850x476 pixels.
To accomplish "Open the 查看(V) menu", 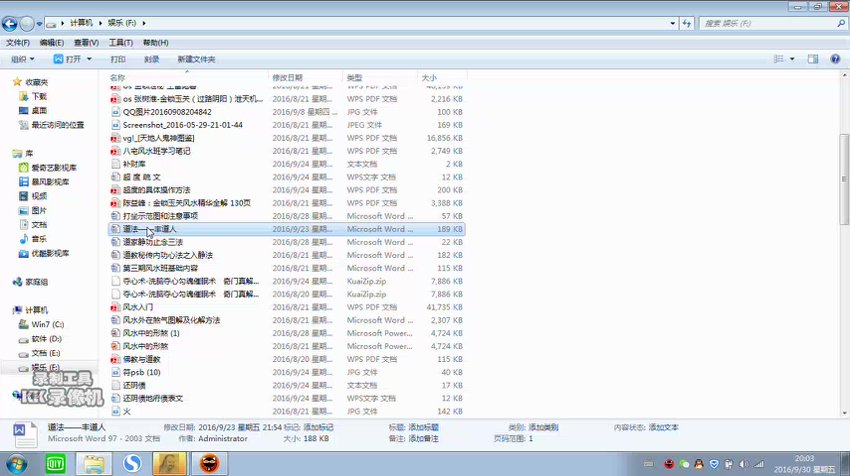I will 86,42.
